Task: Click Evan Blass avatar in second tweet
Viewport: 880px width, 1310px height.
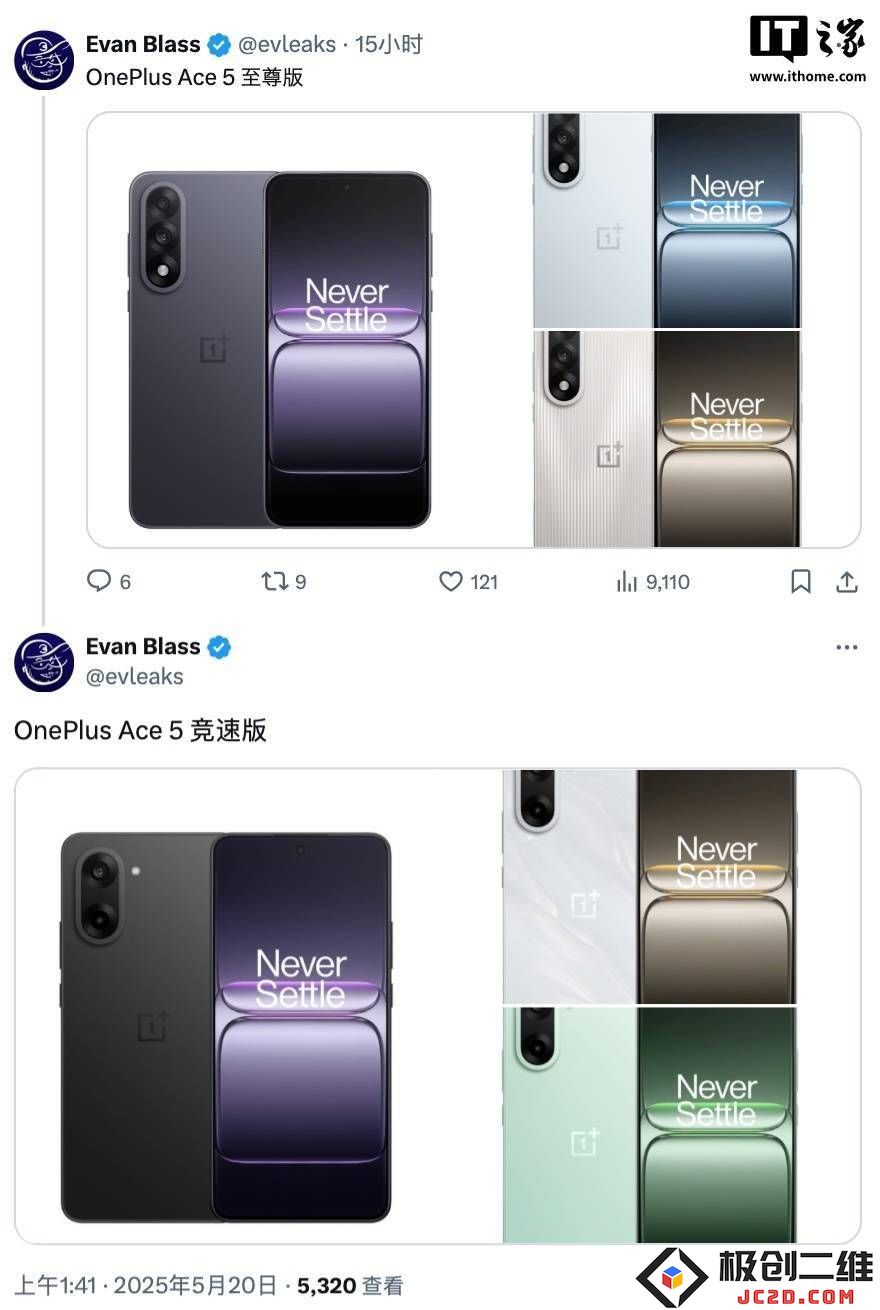Action: click(x=44, y=662)
